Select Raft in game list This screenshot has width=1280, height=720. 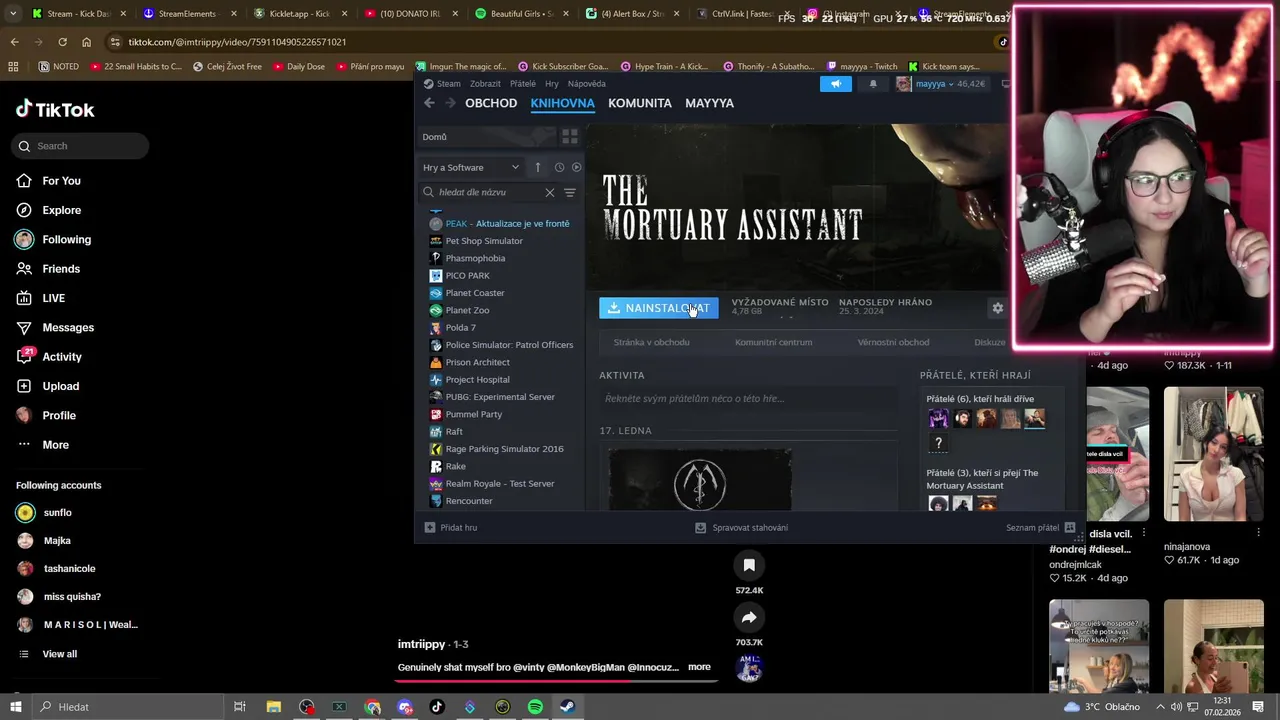coord(454,431)
